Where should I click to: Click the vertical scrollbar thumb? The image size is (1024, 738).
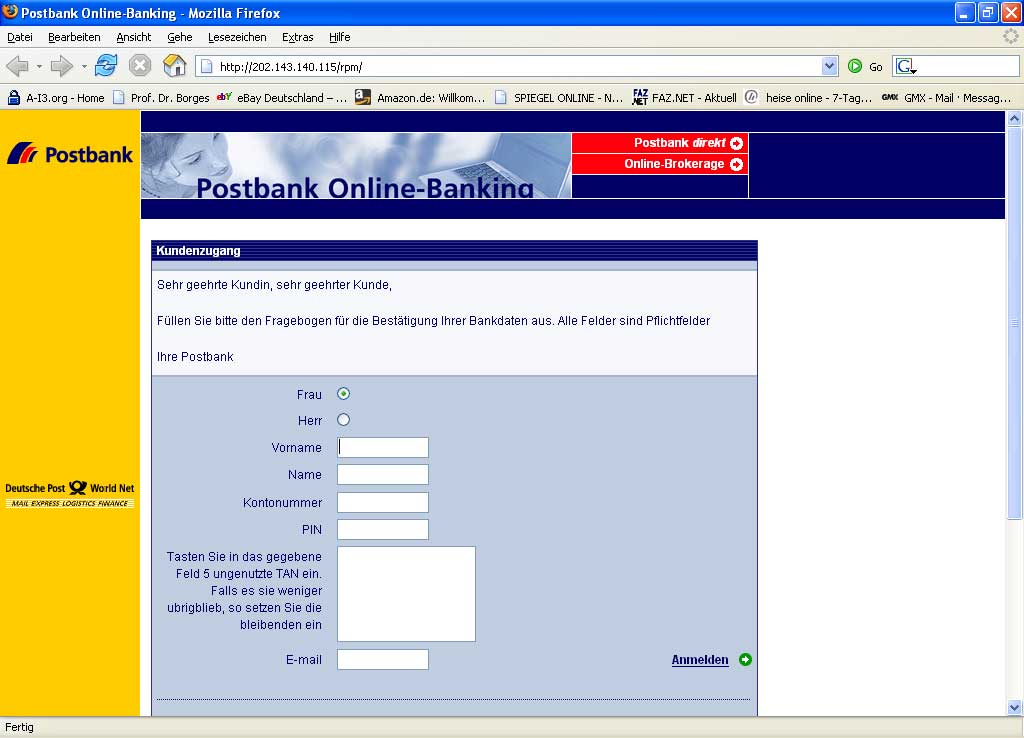pos(1014,323)
